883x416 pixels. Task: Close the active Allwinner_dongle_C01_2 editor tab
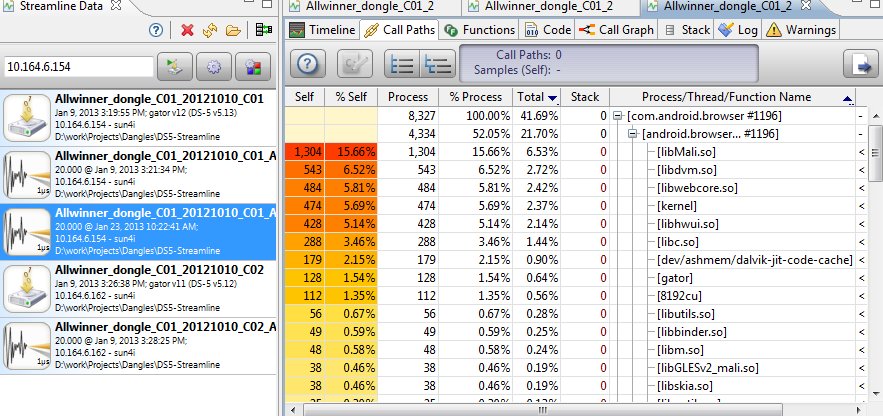pos(805,6)
